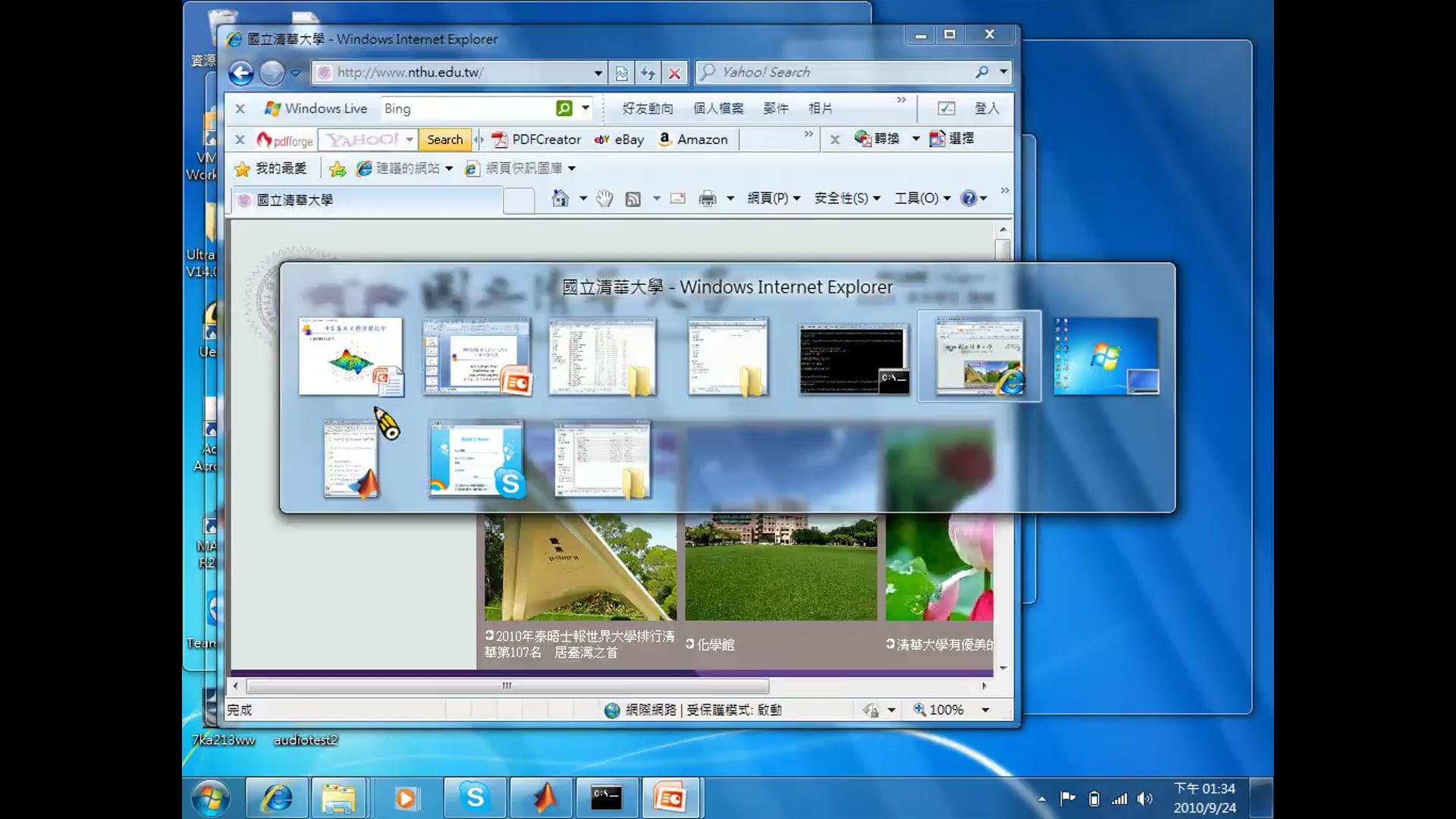Close the pdfforge toolbar
The width and height of the screenshot is (1456, 819).
click(240, 140)
